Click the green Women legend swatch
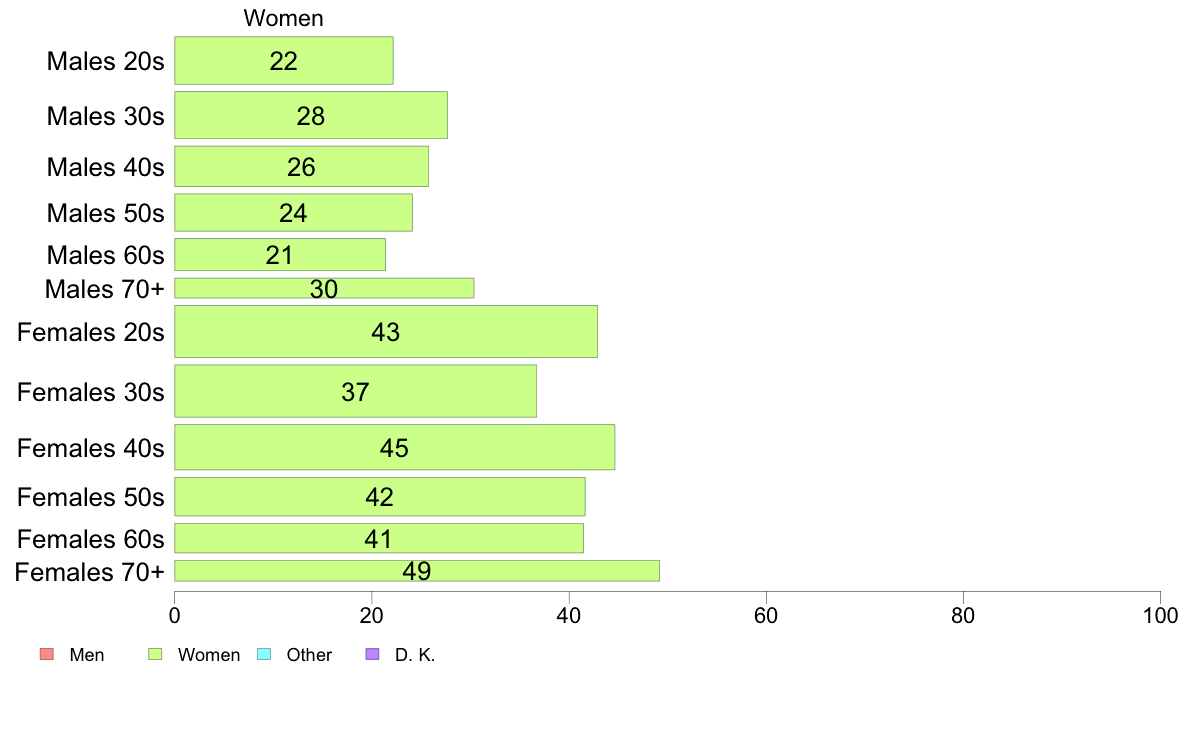The height and width of the screenshot is (736, 1188). tap(155, 654)
